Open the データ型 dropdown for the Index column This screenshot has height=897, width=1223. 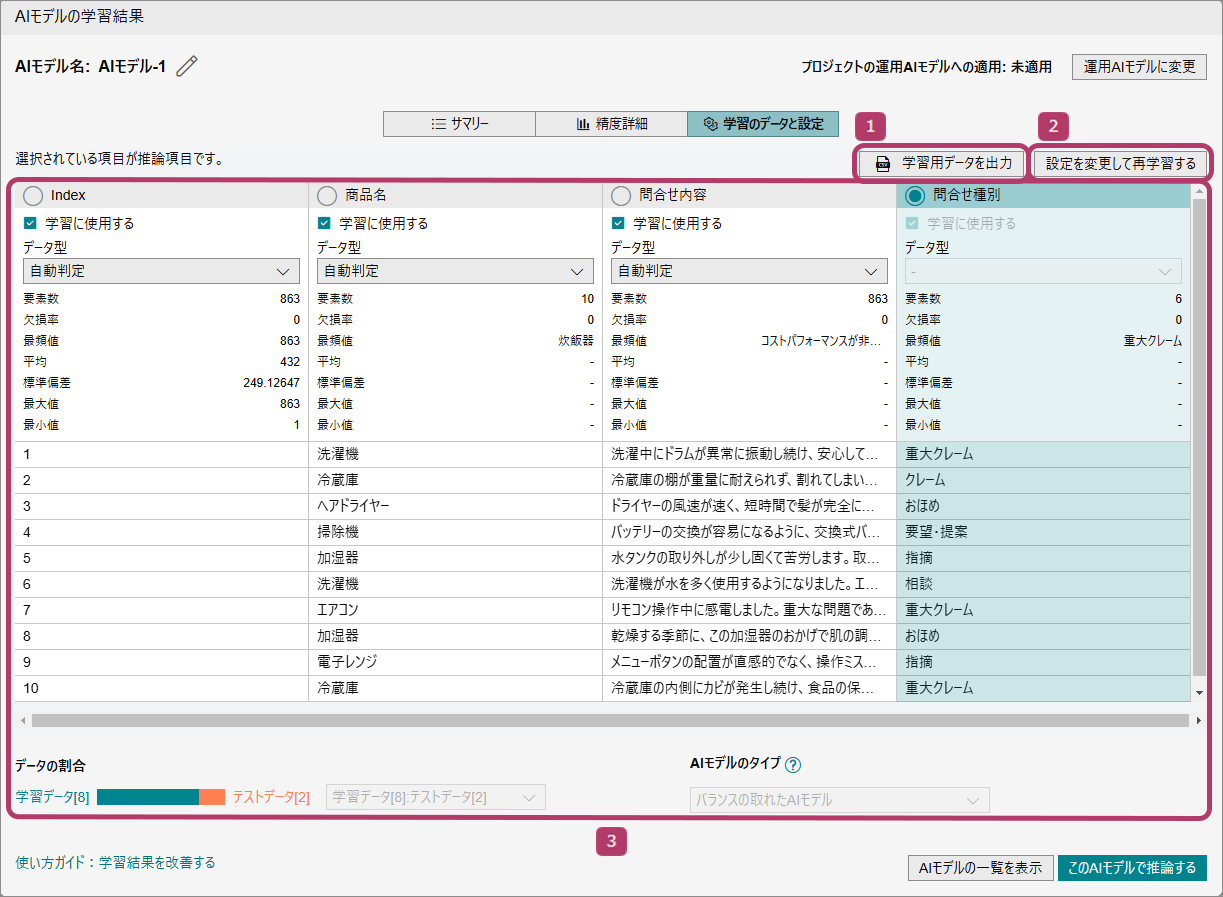click(x=161, y=271)
